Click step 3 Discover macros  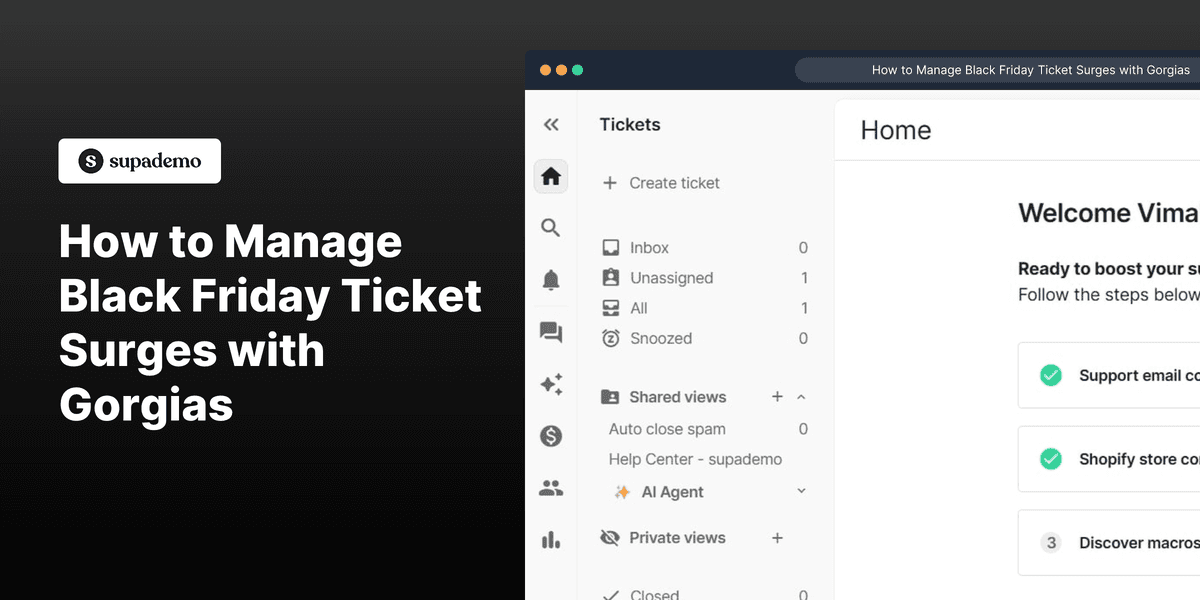[1051, 543]
